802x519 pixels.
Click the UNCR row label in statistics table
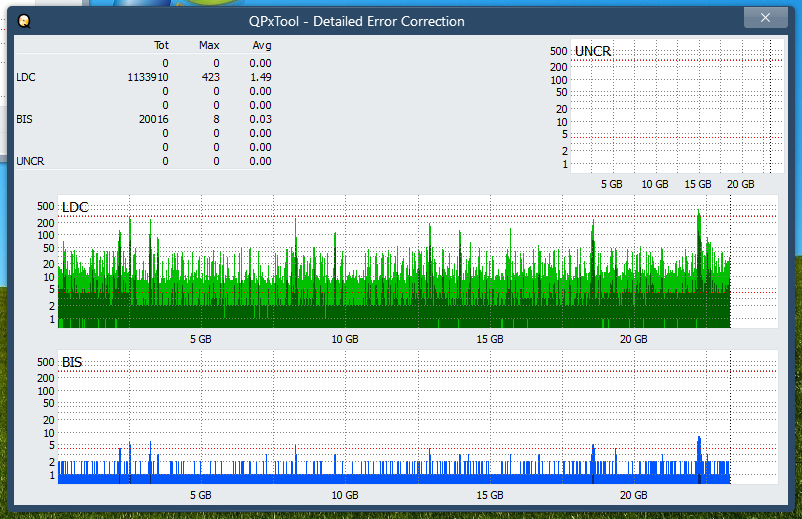tap(30, 161)
